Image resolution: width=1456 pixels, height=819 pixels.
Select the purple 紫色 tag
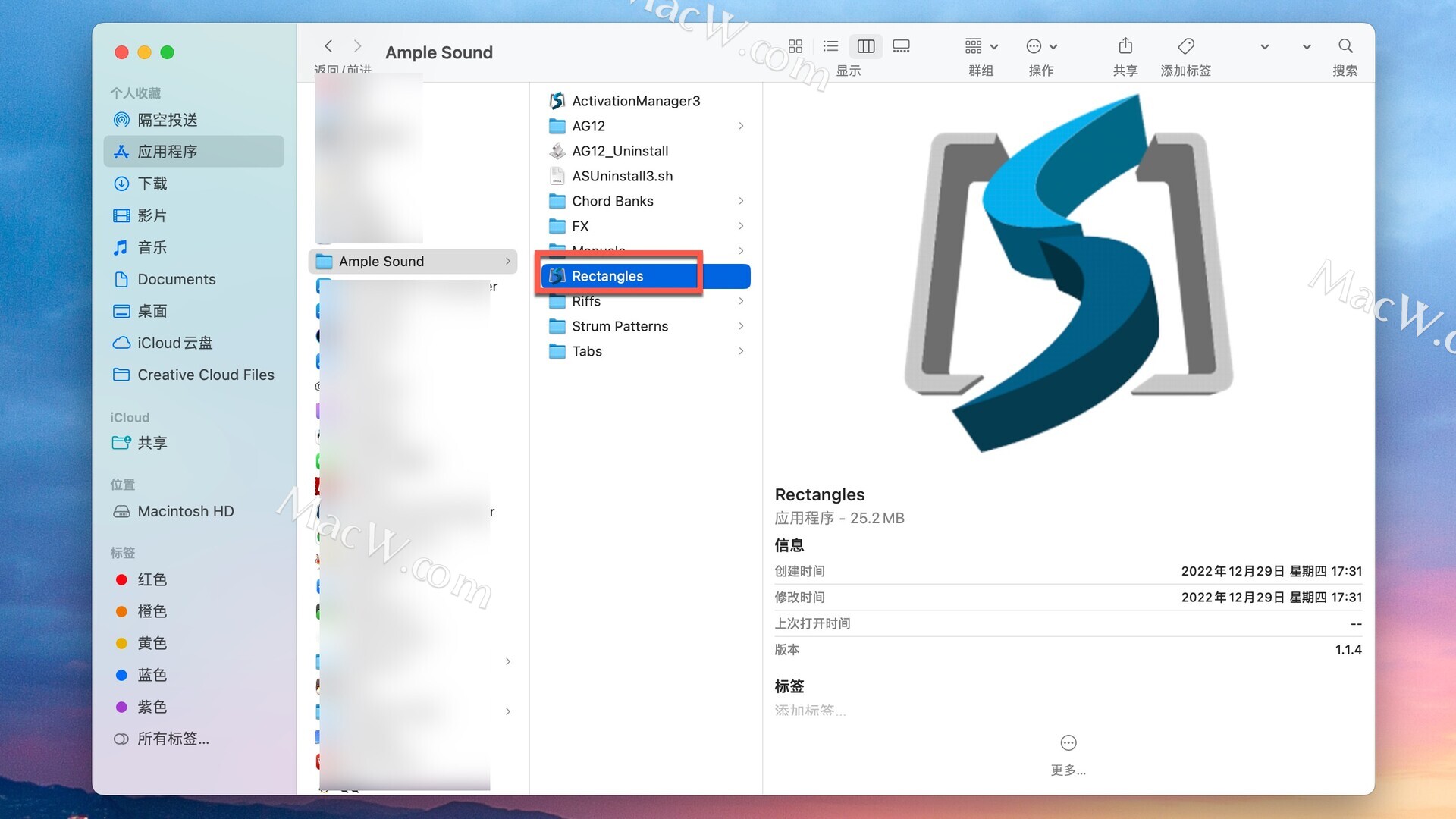coord(193,707)
